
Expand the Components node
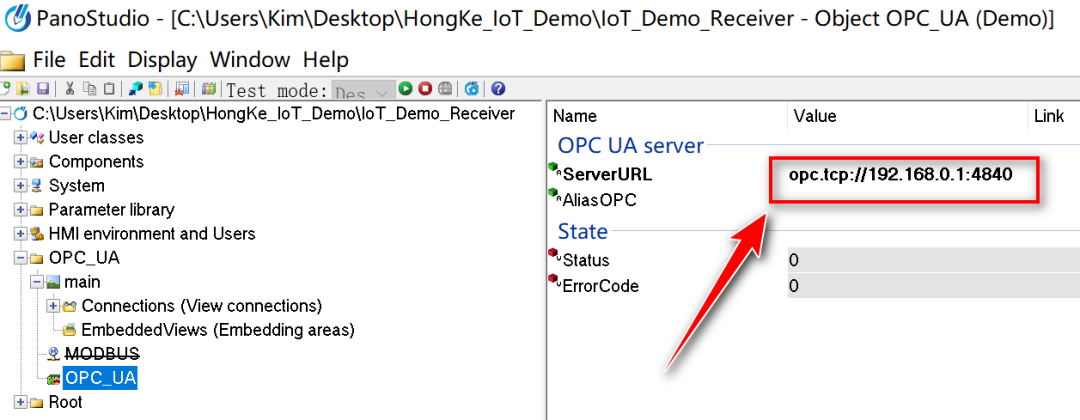pos(21,162)
